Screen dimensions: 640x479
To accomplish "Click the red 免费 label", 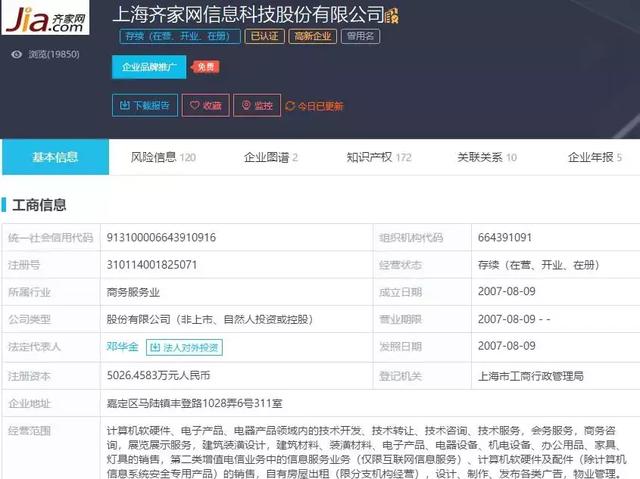I will coord(206,67).
